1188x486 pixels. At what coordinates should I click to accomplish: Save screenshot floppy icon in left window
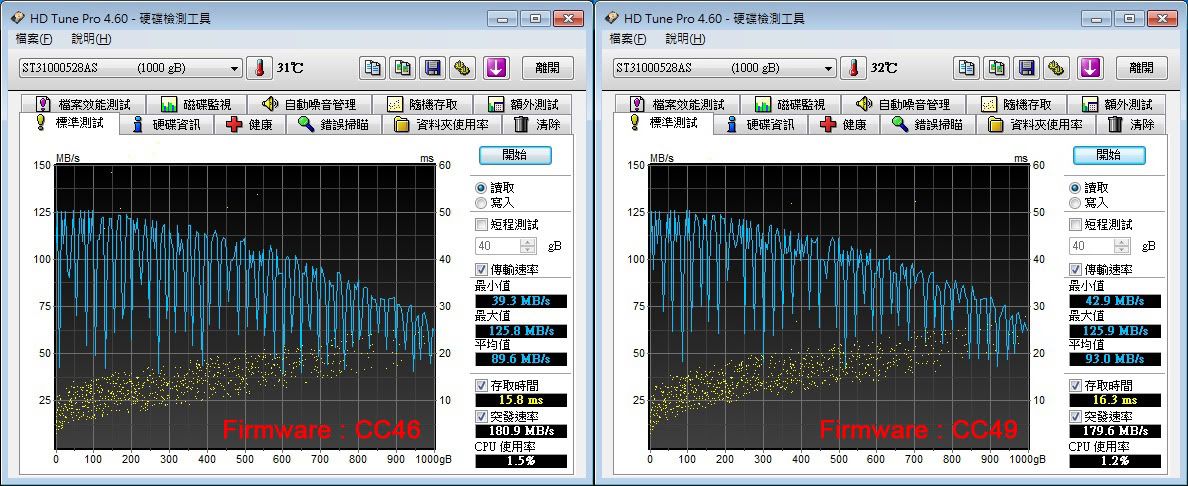pyautogui.click(x=433, y=67)
